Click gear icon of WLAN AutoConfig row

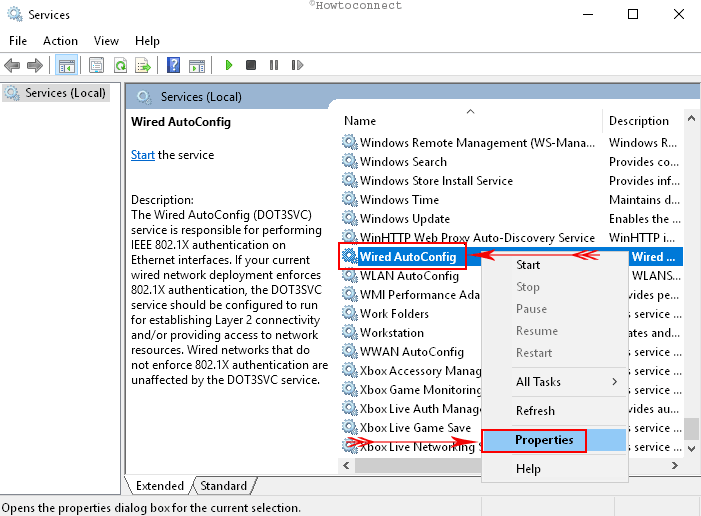pos(350,275)
